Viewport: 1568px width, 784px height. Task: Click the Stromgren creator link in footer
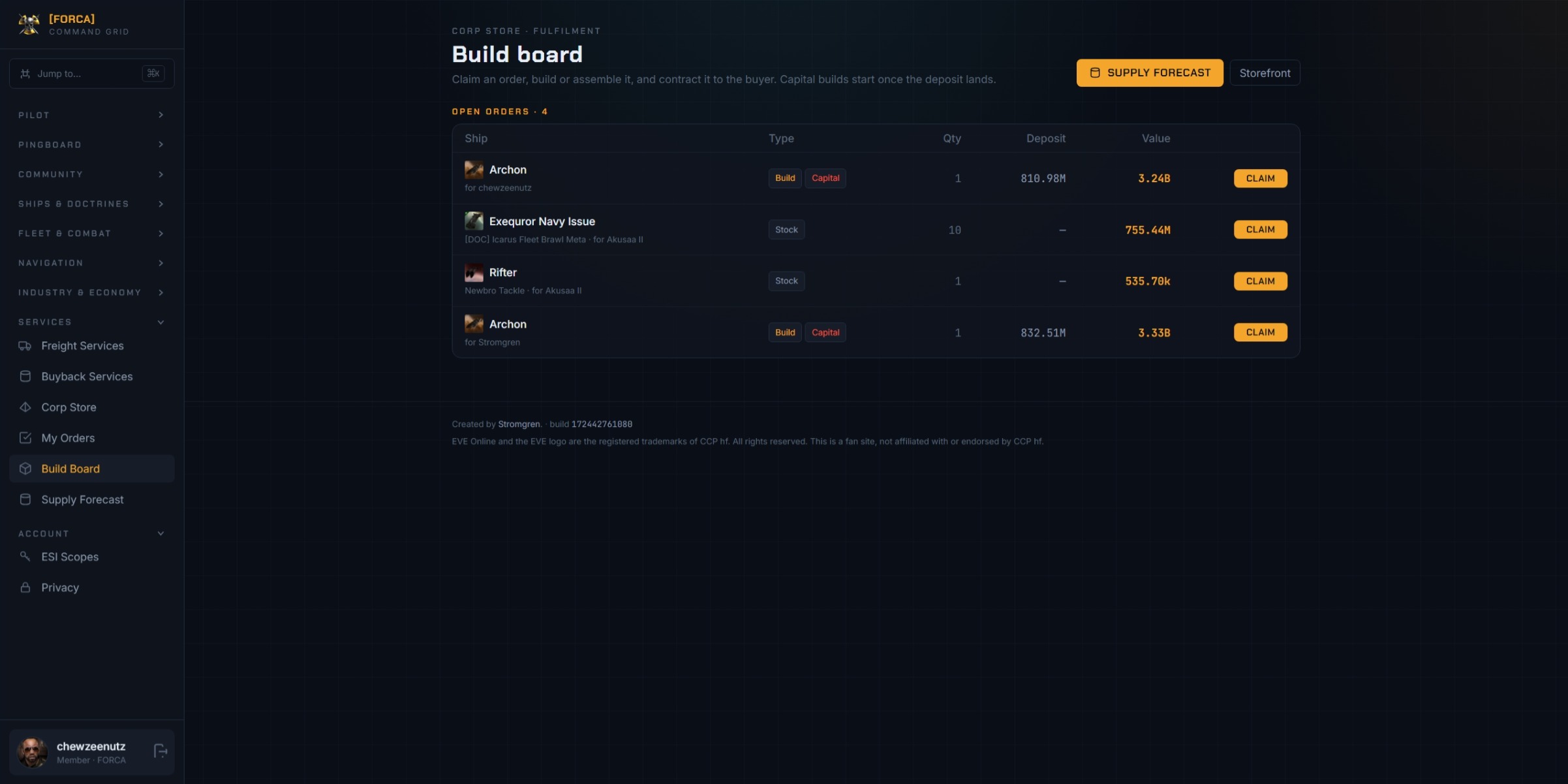tap(519, 424)
